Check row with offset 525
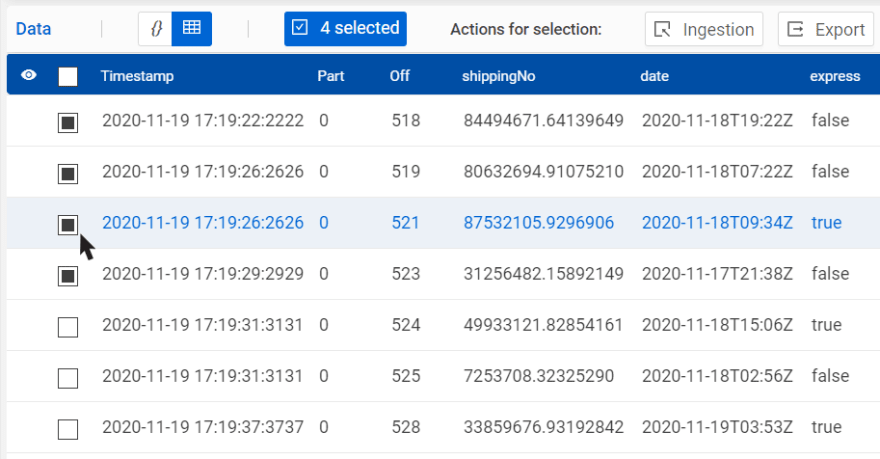 coord(68,378)
